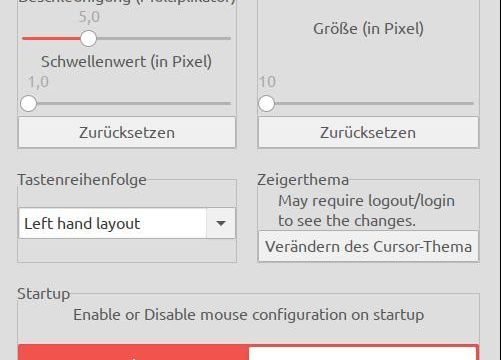Click the Tastenreihenfolge group title
Image resolution: width=501 pixels, height=360 pixels.
[x=82, y=180]
